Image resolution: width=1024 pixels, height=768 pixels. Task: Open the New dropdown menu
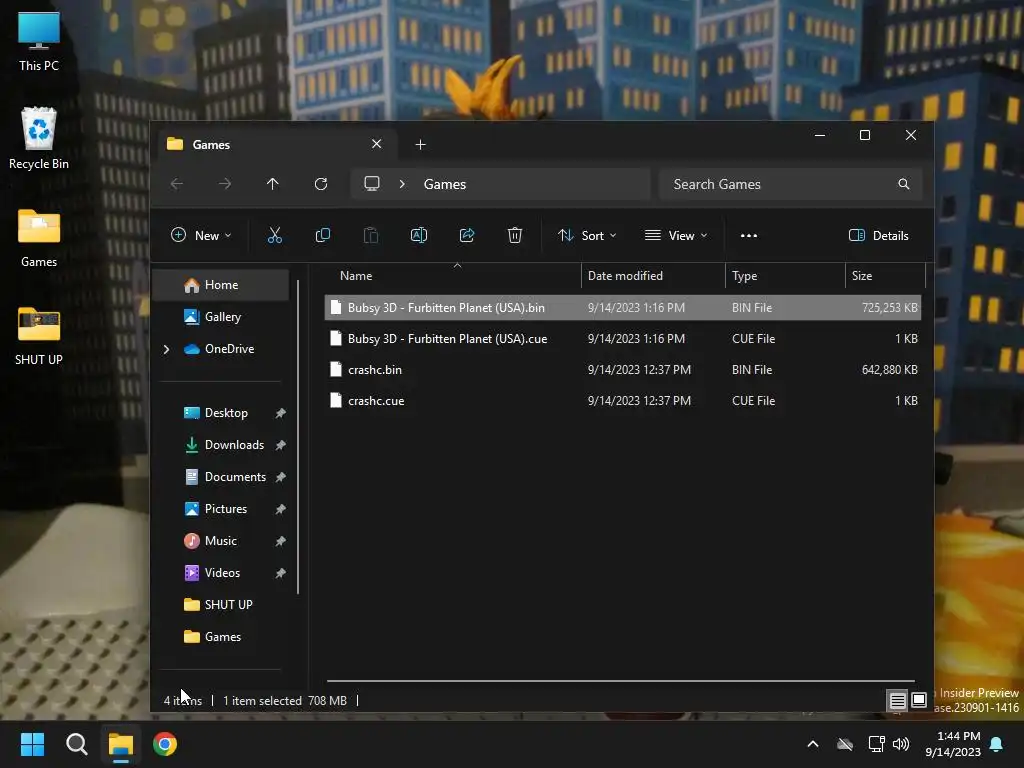pos(201,235)
